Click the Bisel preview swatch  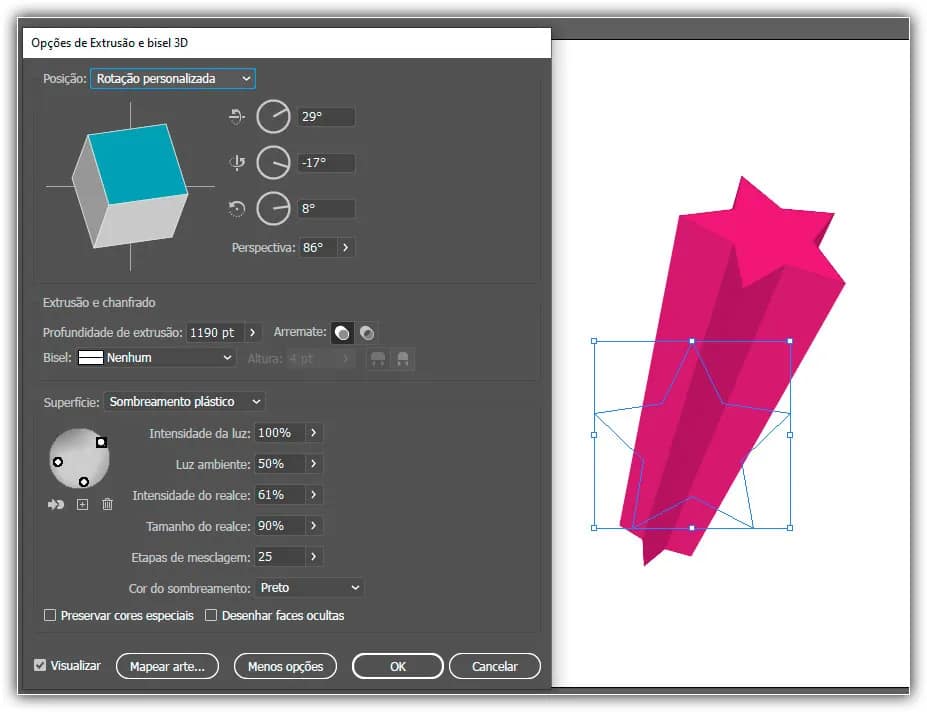pyautogui.click(x=90, y=358)
